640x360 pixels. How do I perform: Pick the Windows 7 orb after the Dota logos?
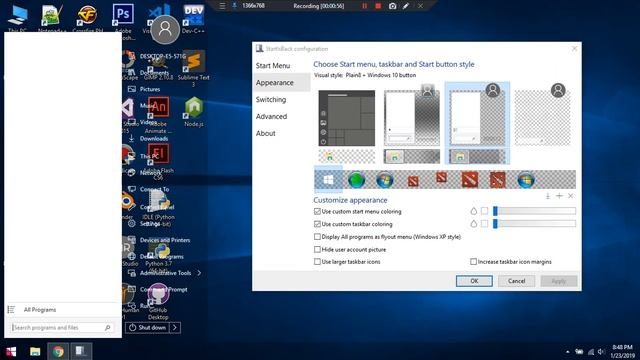point(526,180)
